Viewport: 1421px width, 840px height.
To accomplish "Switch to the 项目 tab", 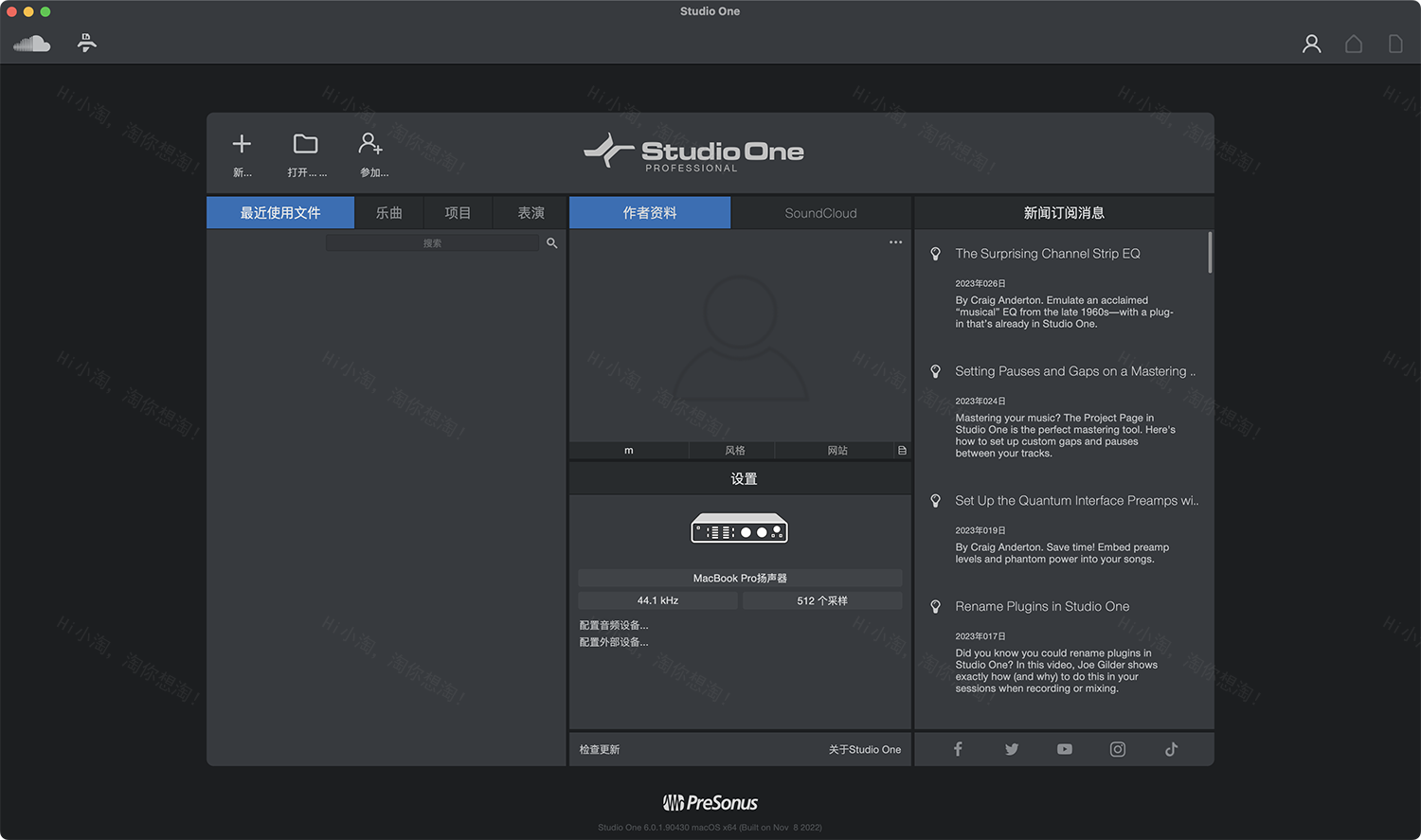I will point(458,212).
